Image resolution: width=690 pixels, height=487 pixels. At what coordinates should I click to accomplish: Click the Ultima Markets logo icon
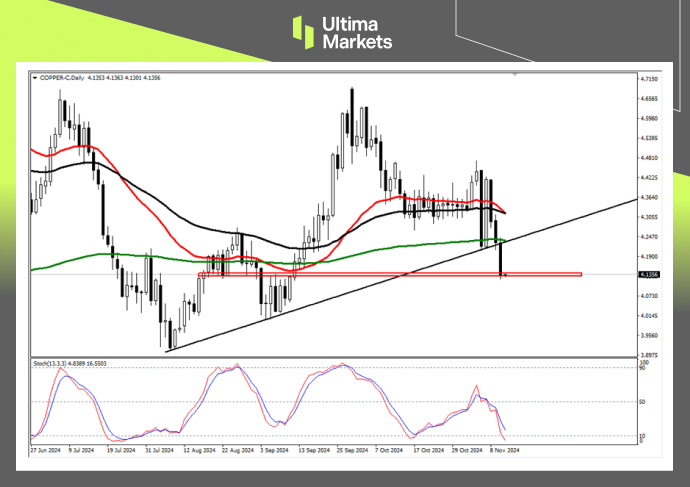(304, 31)
